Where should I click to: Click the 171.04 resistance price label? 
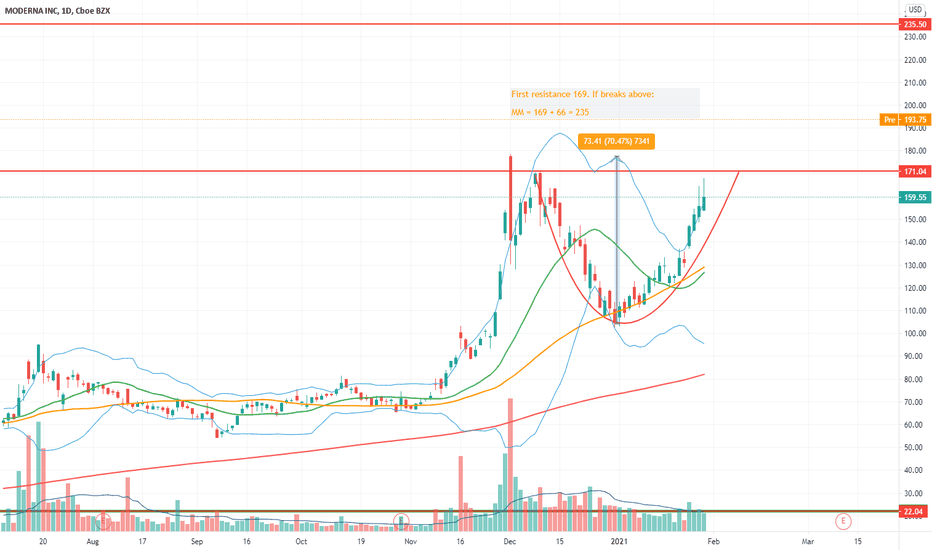[915, 171]
